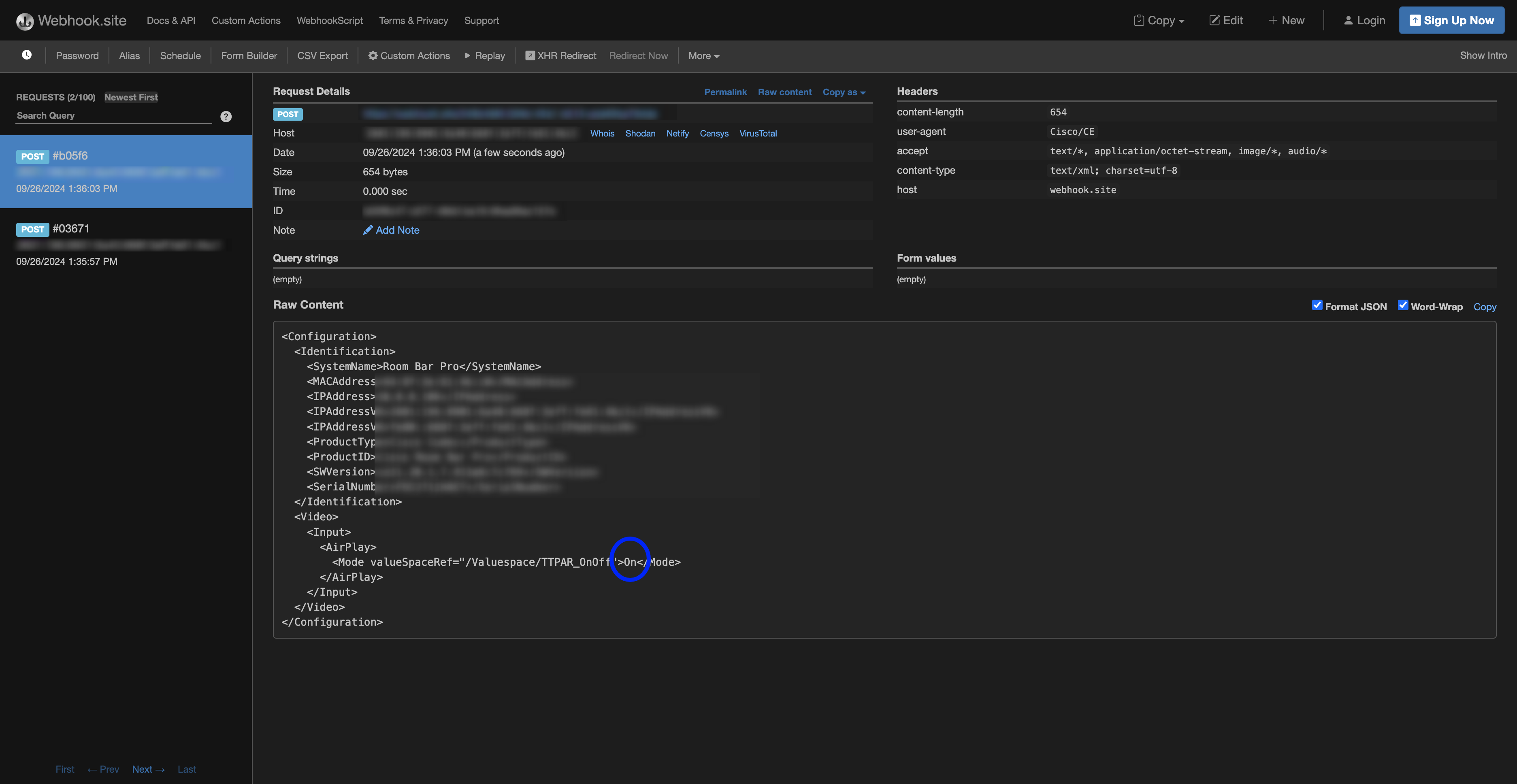Expand the Copy dropdown in top bar
The height and width of the screenshot is (784, 1517).
[x=1159, y=21]
